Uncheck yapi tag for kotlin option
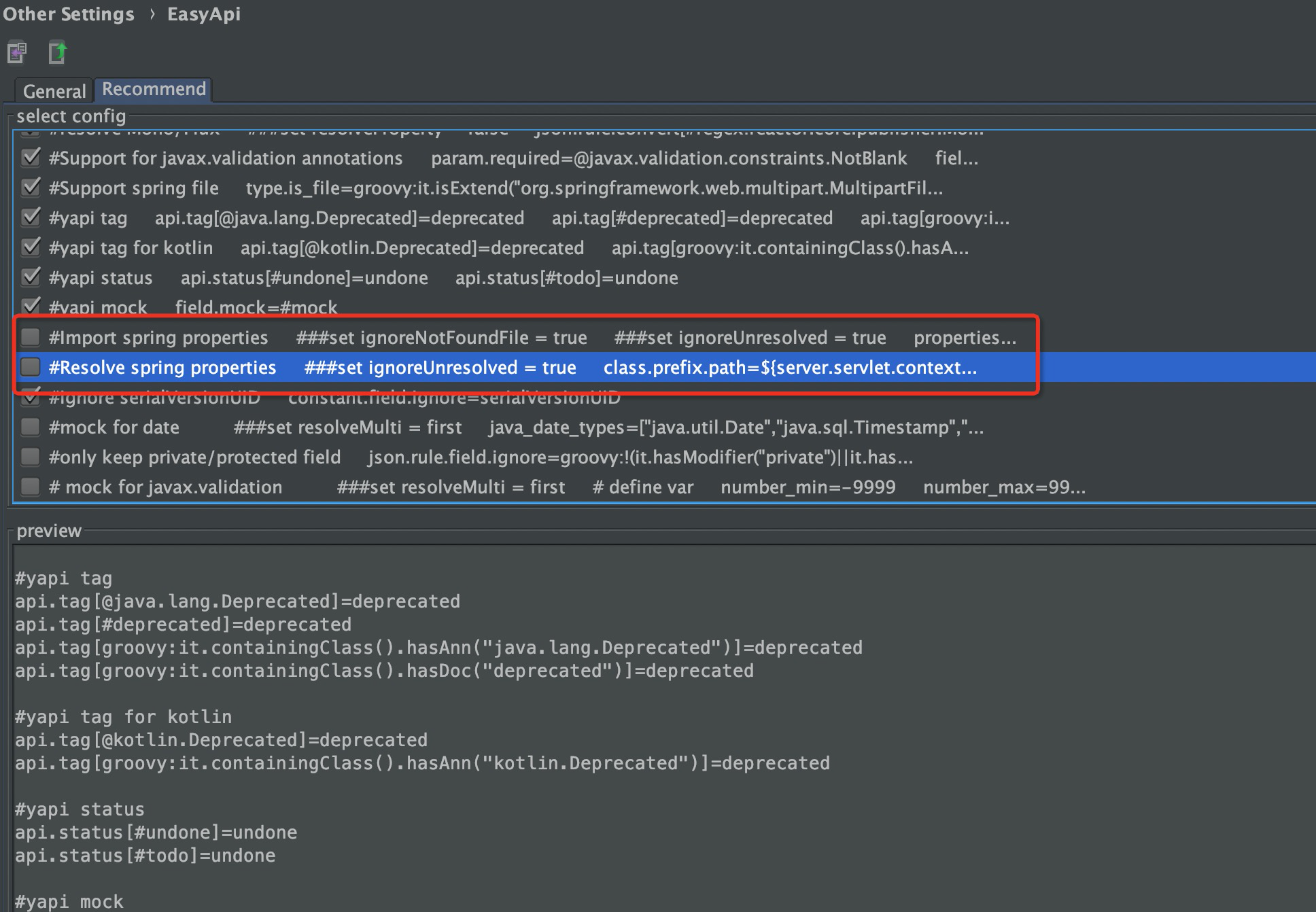The width and height of the screenshot is (1316, 912). point(31,247)
